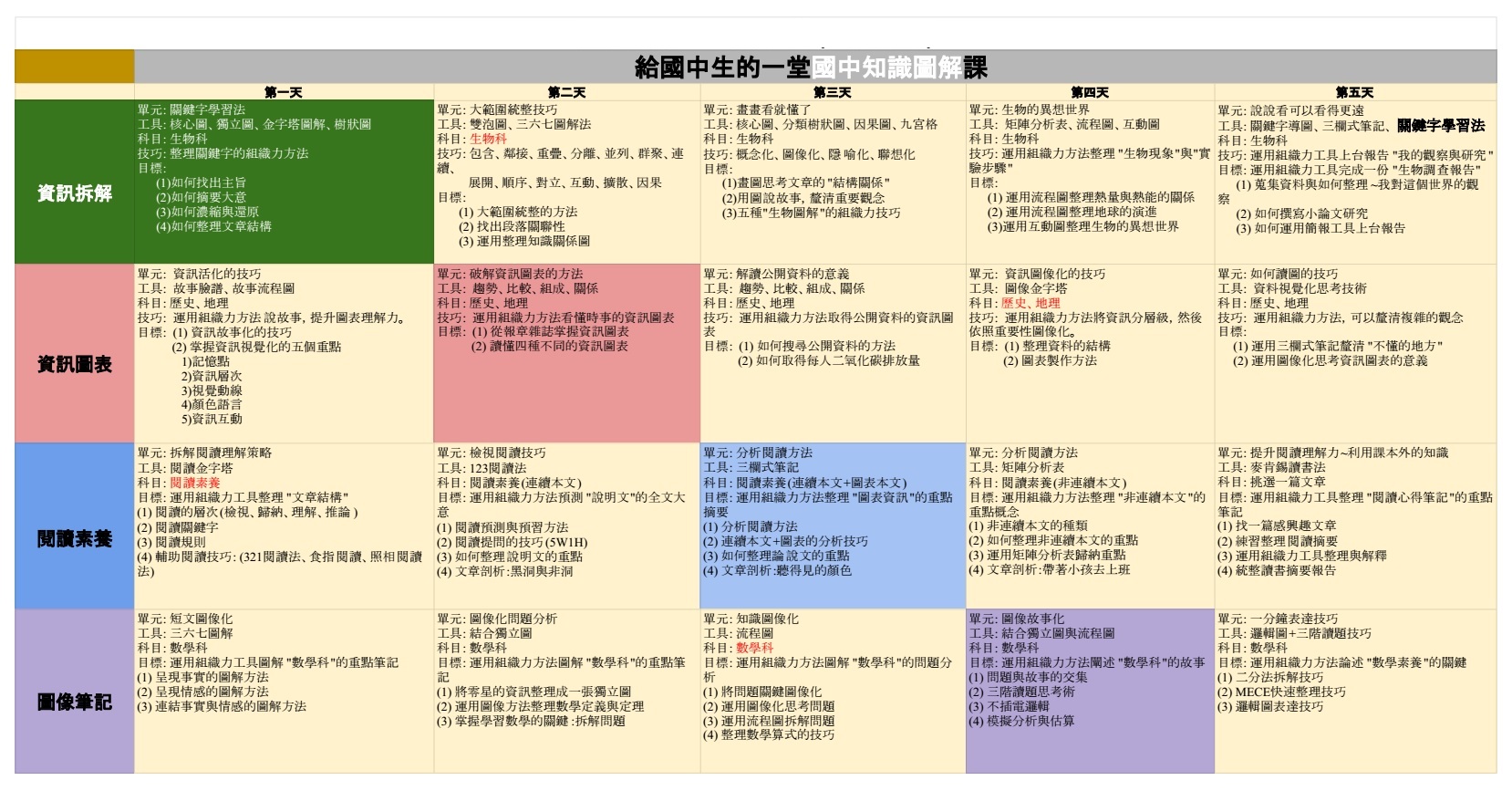Select the gold cell left of the title

pyautogui.click(x=74, y=67)
